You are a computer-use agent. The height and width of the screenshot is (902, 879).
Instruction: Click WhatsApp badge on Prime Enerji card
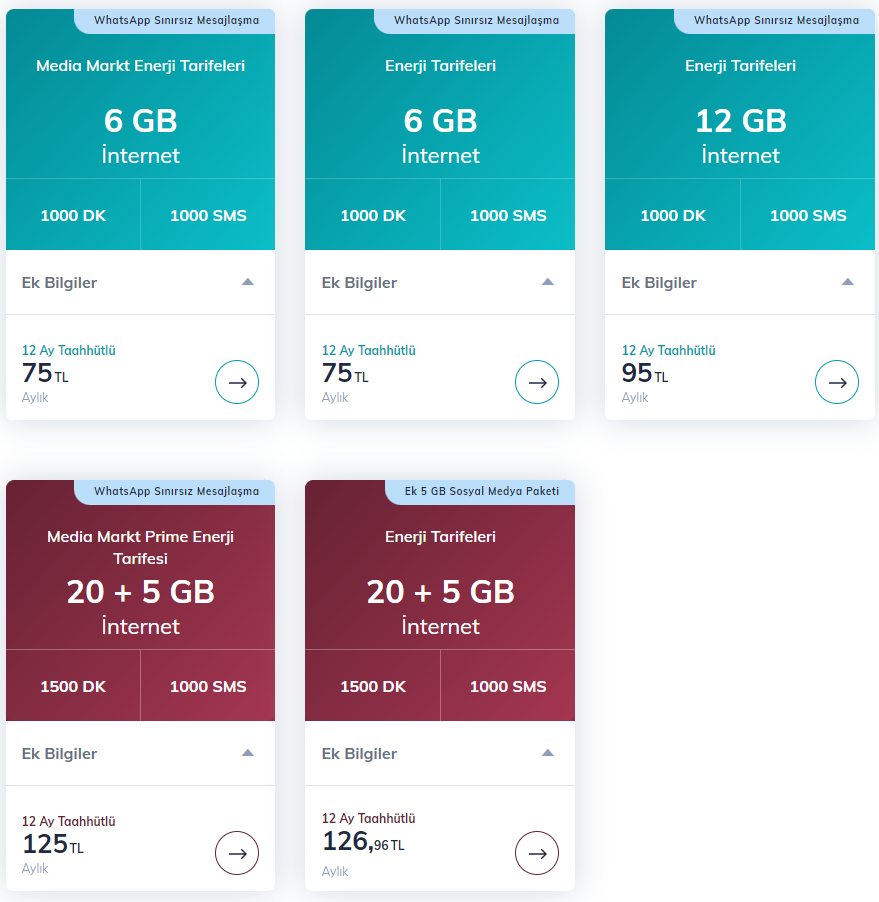point(175,492)
